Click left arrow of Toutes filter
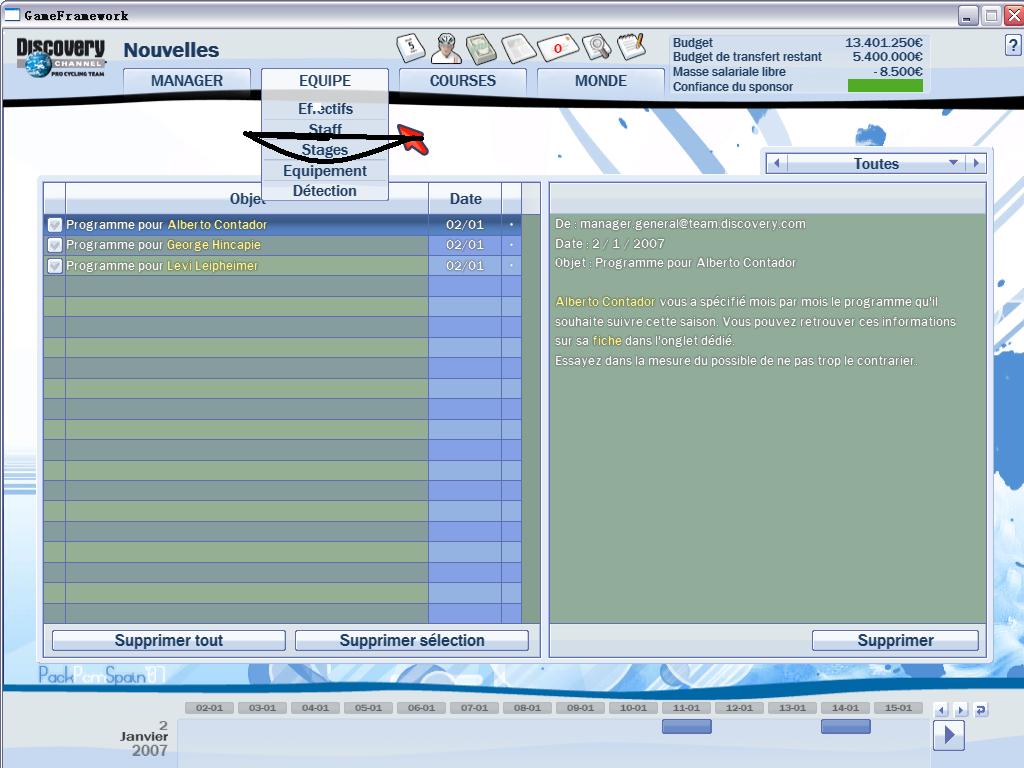 click(777, 163)
